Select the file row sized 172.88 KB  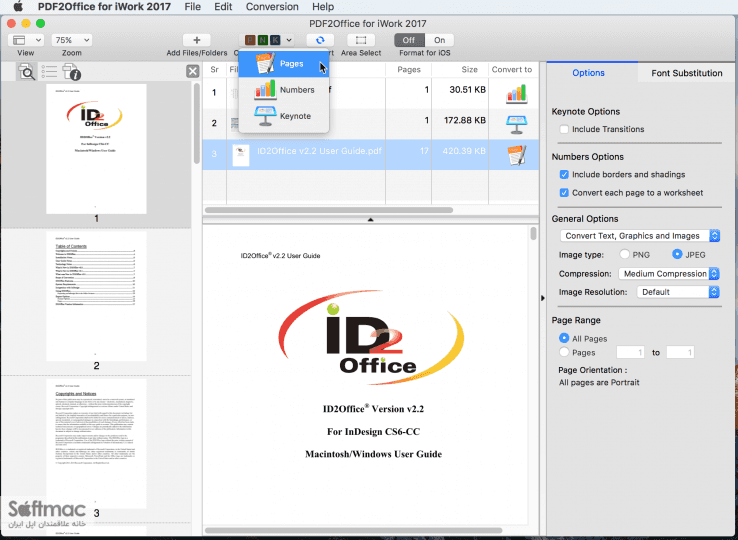[370, 124]
